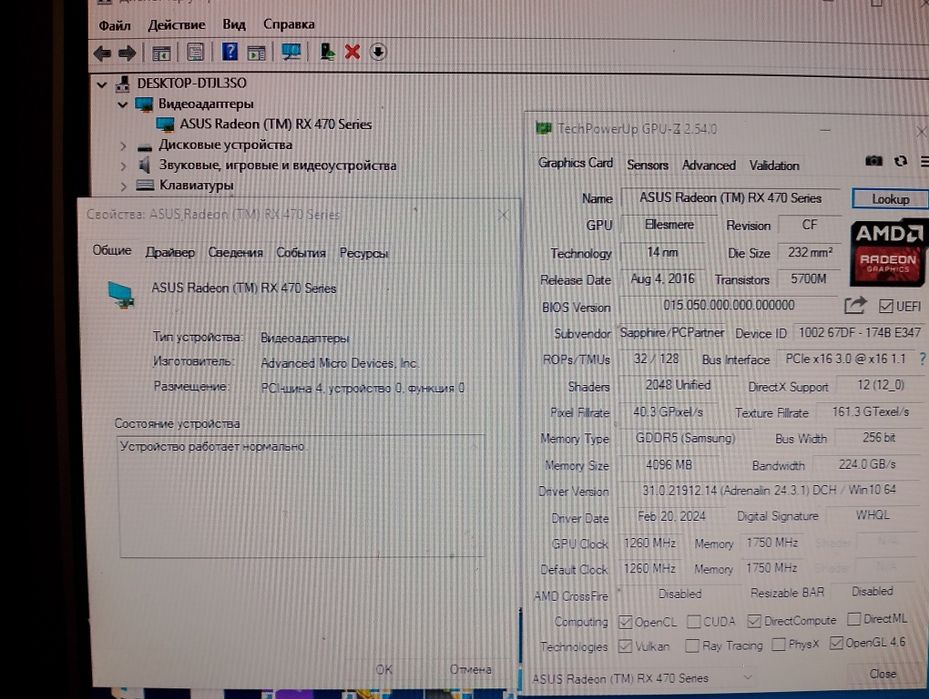Click the Subvendor Sapphire/PCPartner value

coord(672,333)
